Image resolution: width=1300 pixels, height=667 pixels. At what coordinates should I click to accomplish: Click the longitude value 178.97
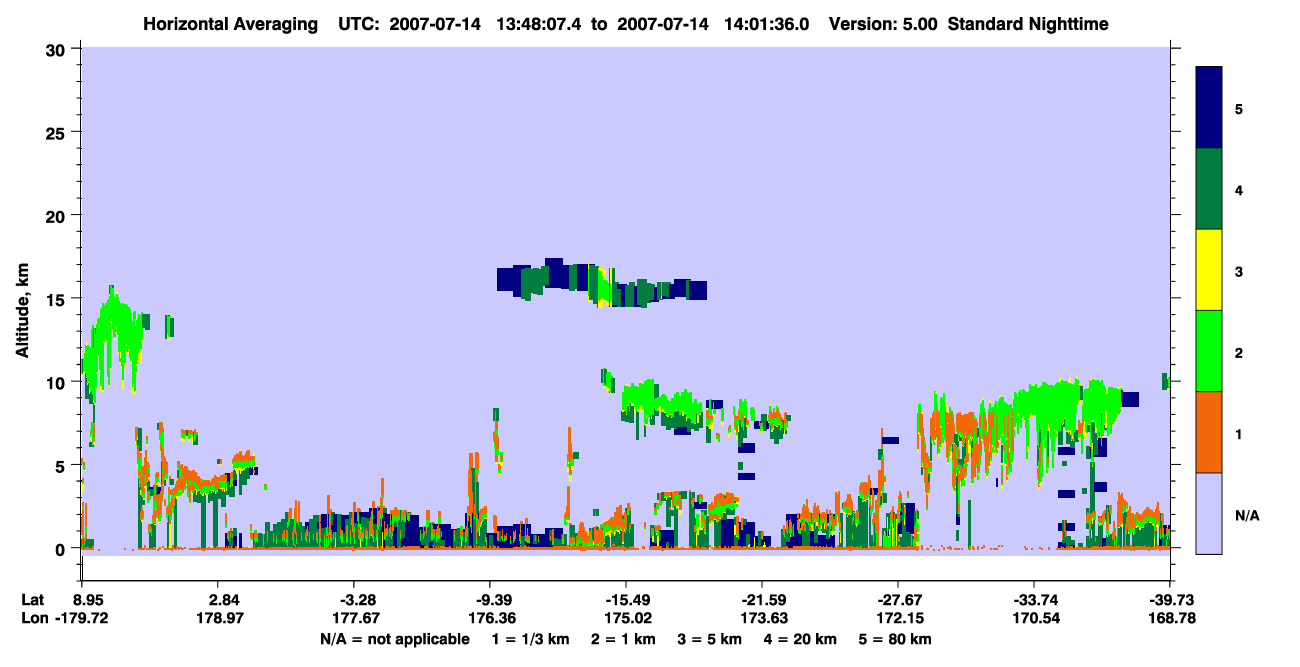[x=220, y=619]
